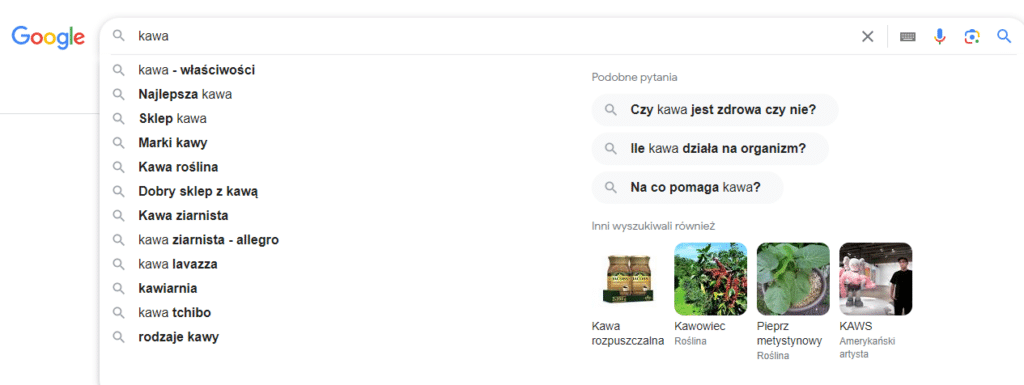Screen dimensions: 1024x385
Task: Click magnifier icon beside 'Sklep kawa'
Action: pyautogui.click(x=118, y=119)
